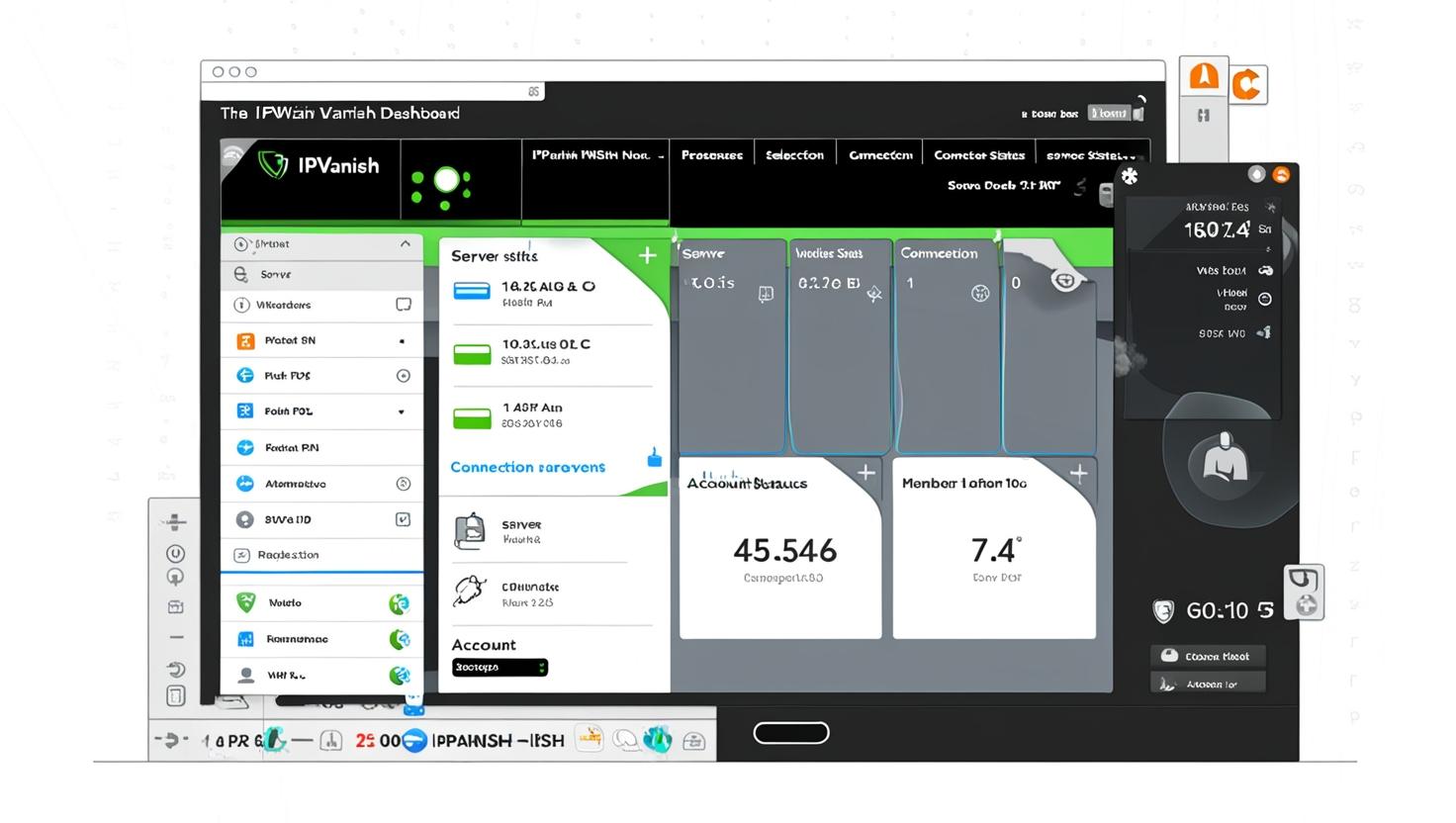Click the car icon next to Vles toua
The height and width of the screenshot is (823, 1456).
pyautogui.click(x=1265, y=270)
